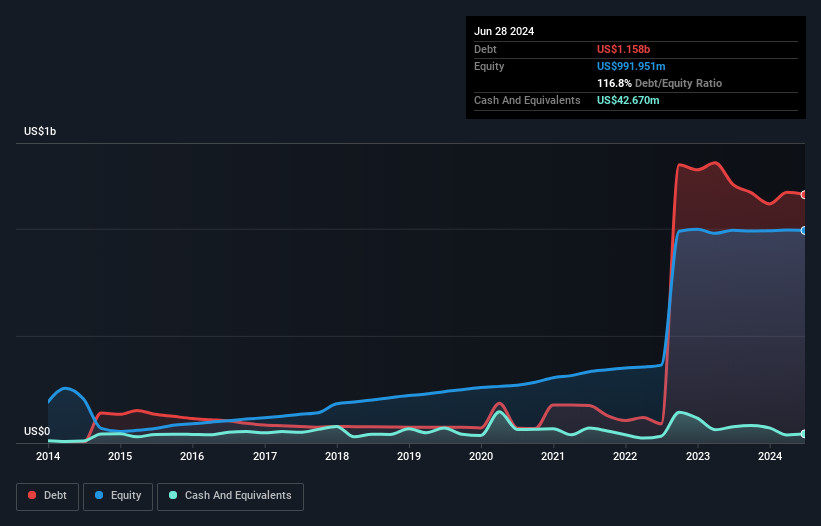Select the 2022 x-axis label
This screenshot has height=526, width=821.
point(625,456)
